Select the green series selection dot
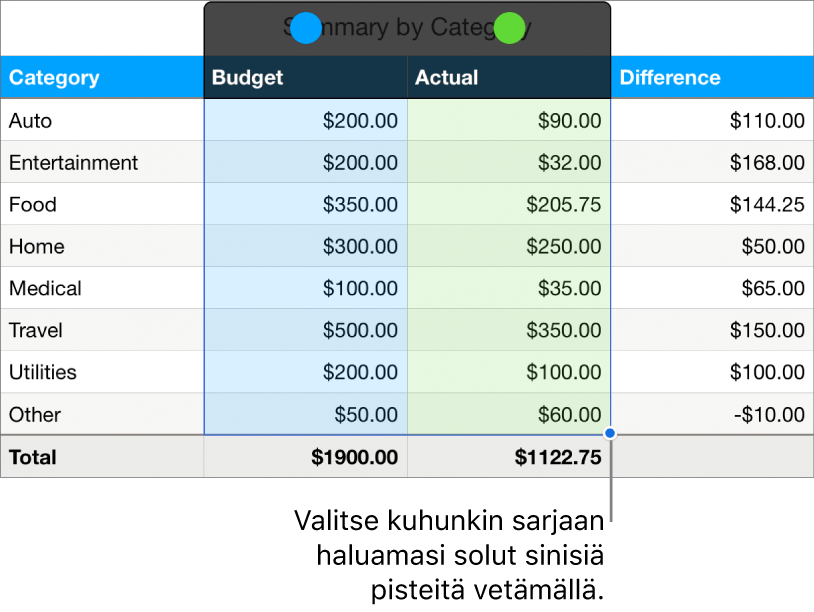This screenshot has height=612, width=814. click(508, 28)
